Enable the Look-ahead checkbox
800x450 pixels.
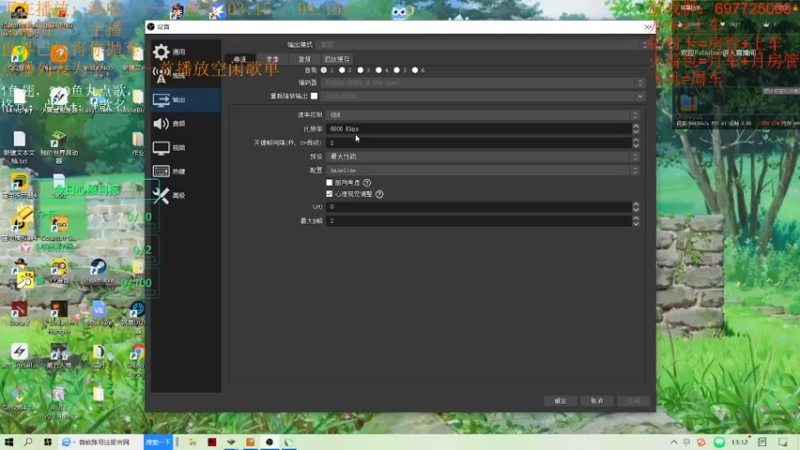click(x=329, y=183)
